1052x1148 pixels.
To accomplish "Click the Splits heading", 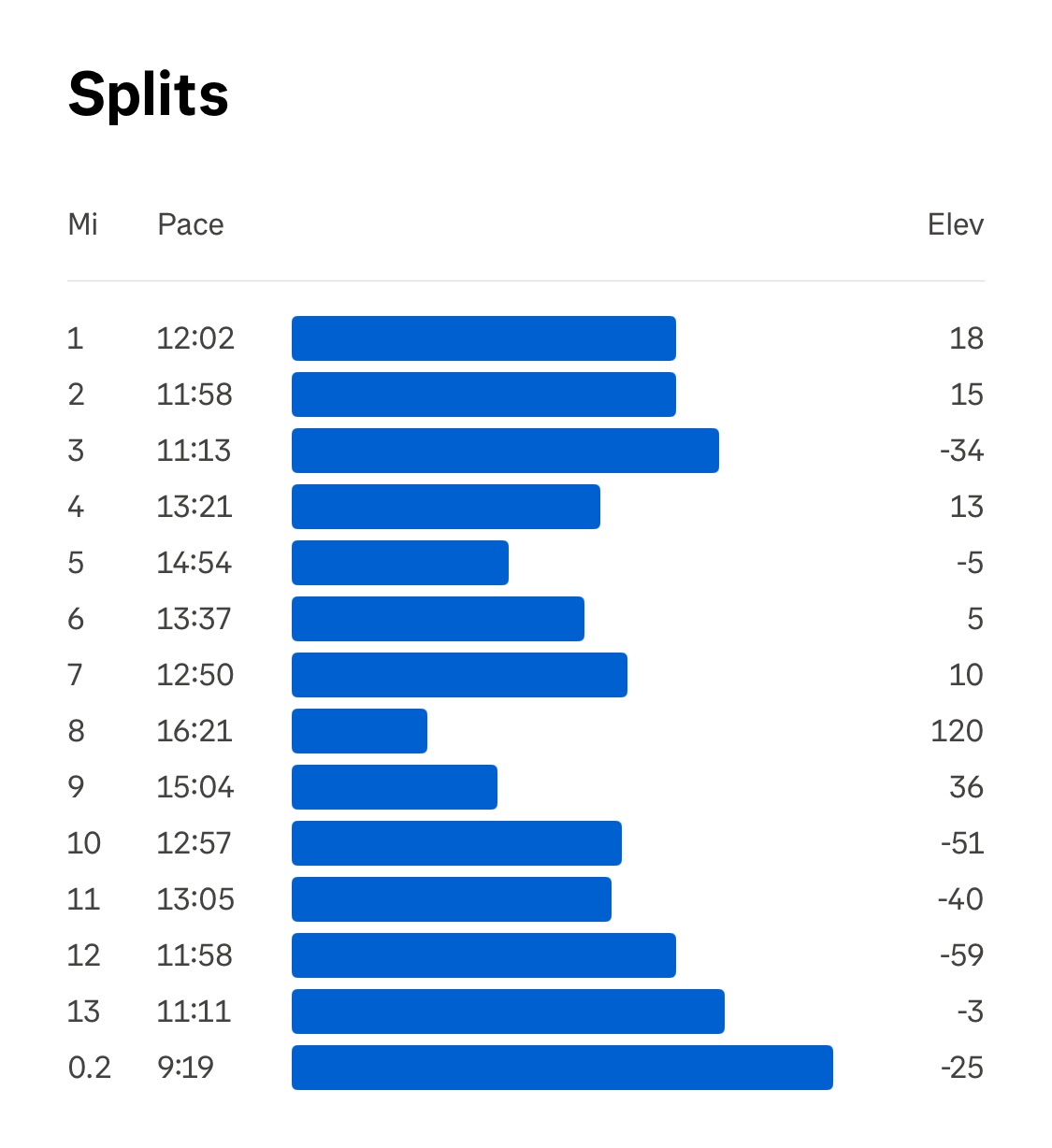I will 149,94.
